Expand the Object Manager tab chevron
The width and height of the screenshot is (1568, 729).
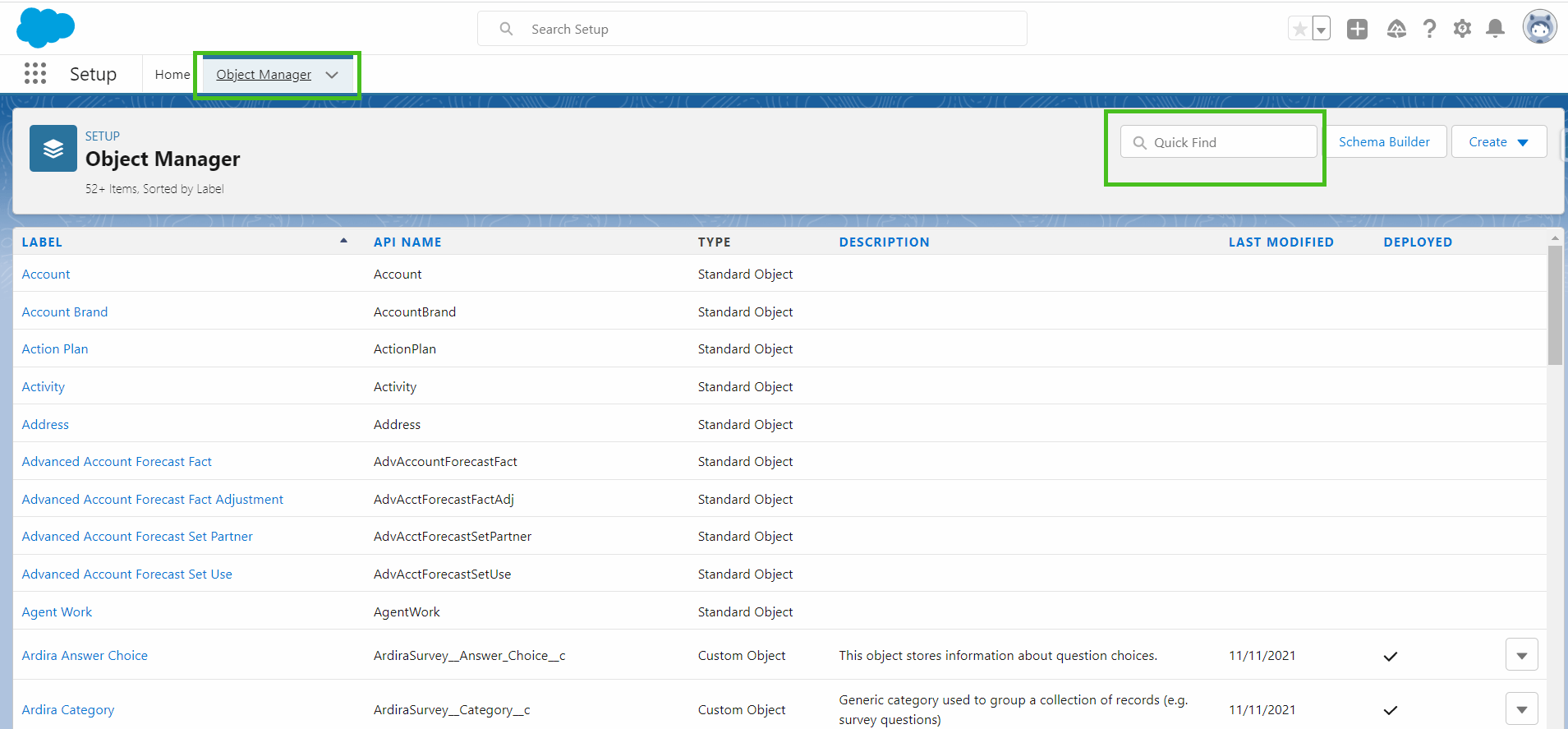click(332, 75)
